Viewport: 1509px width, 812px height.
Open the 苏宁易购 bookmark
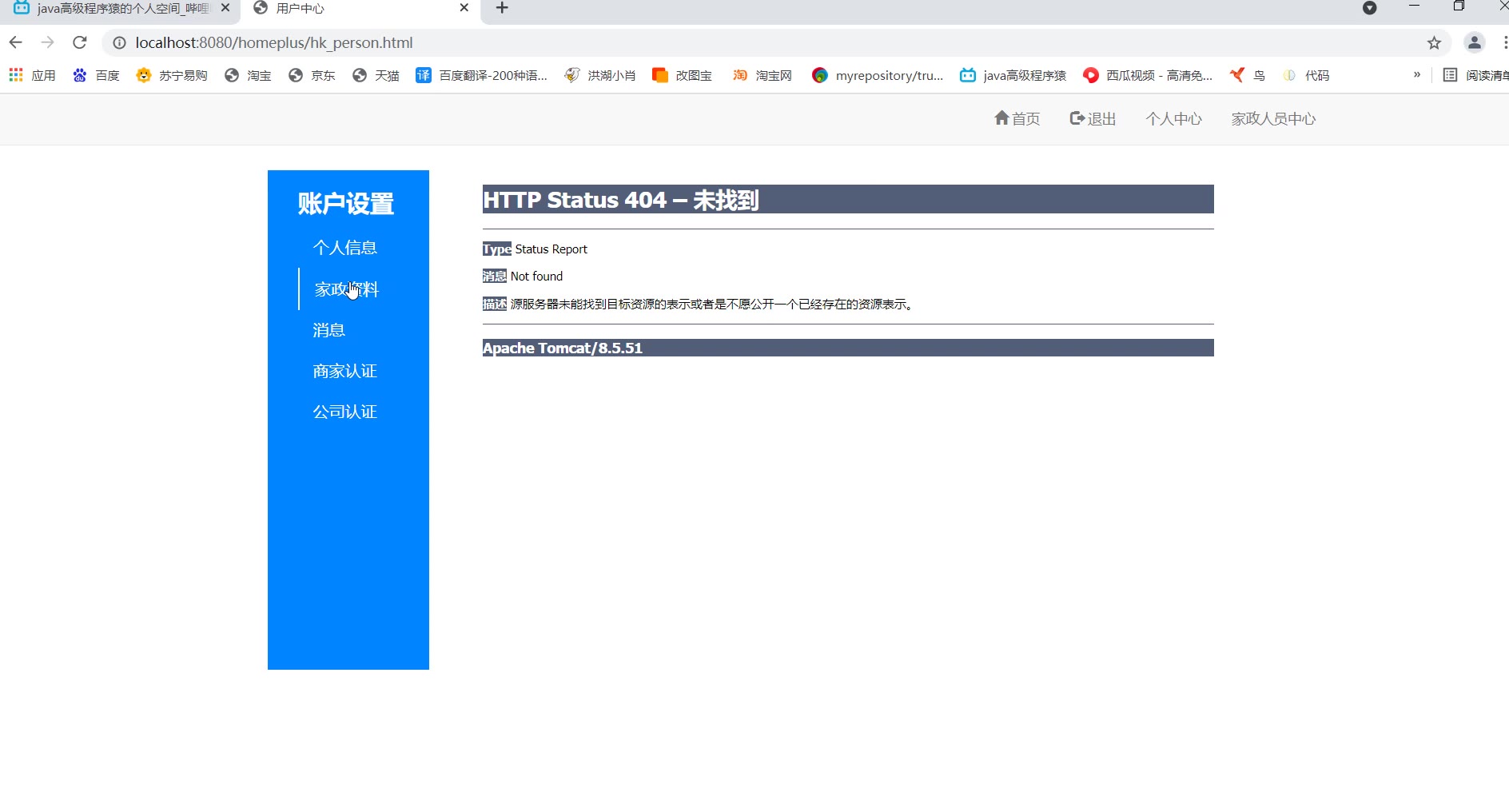[x=172, y=75]
